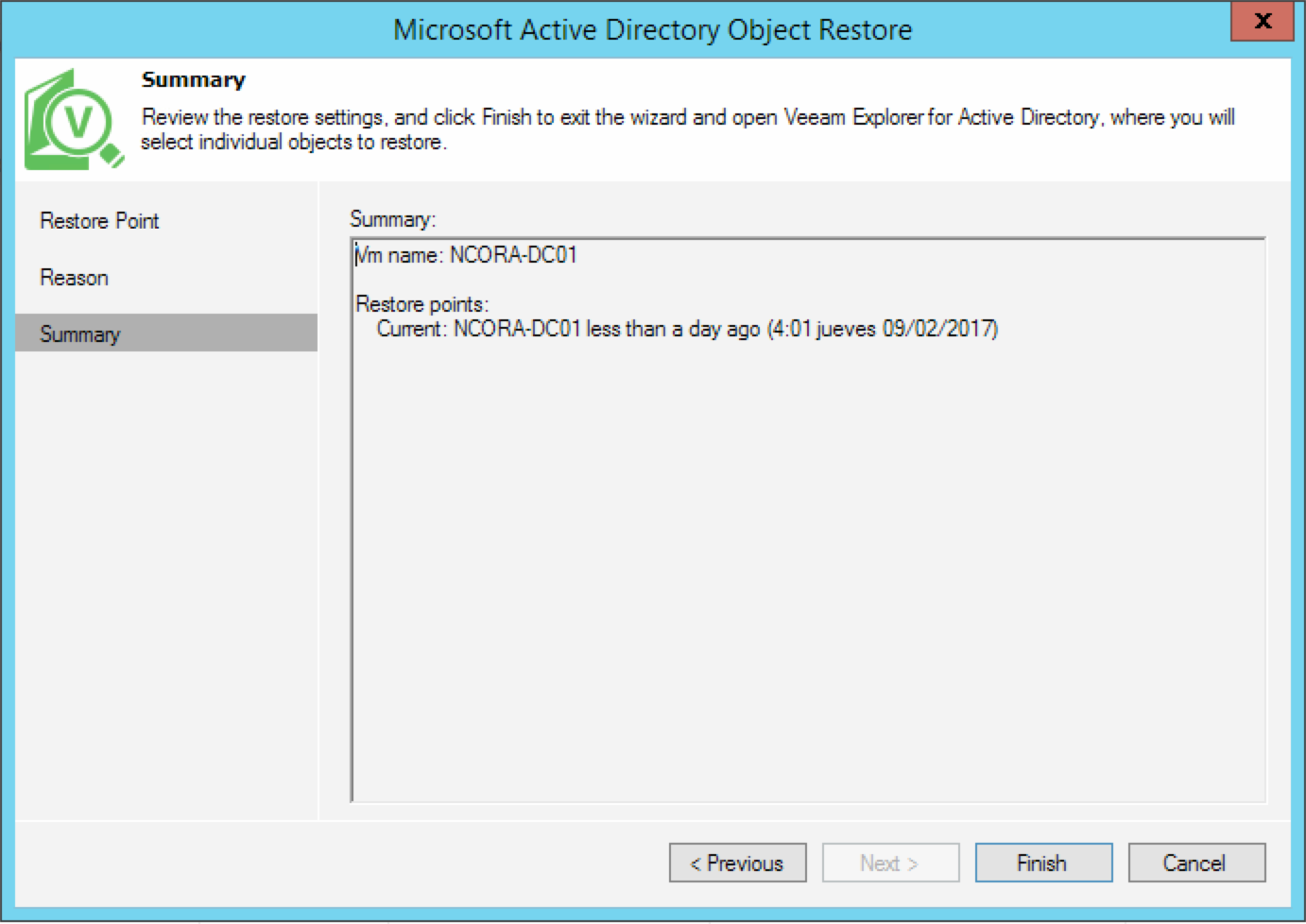Click the Summary: label above the text box

(x=390, y=218)
